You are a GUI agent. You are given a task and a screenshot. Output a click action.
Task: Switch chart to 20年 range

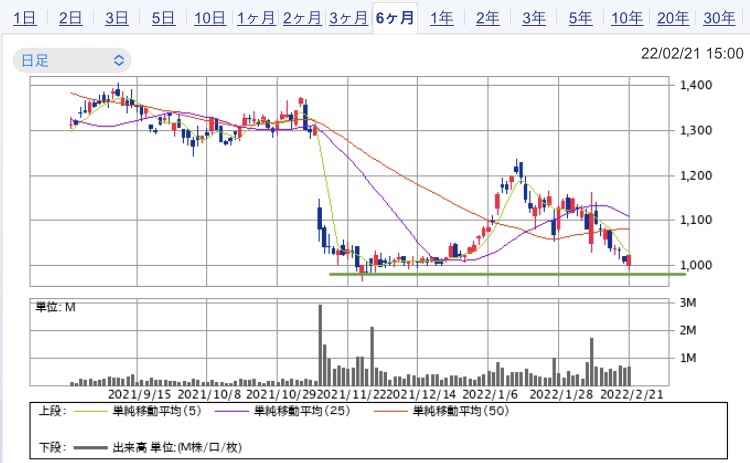point(673,18)
